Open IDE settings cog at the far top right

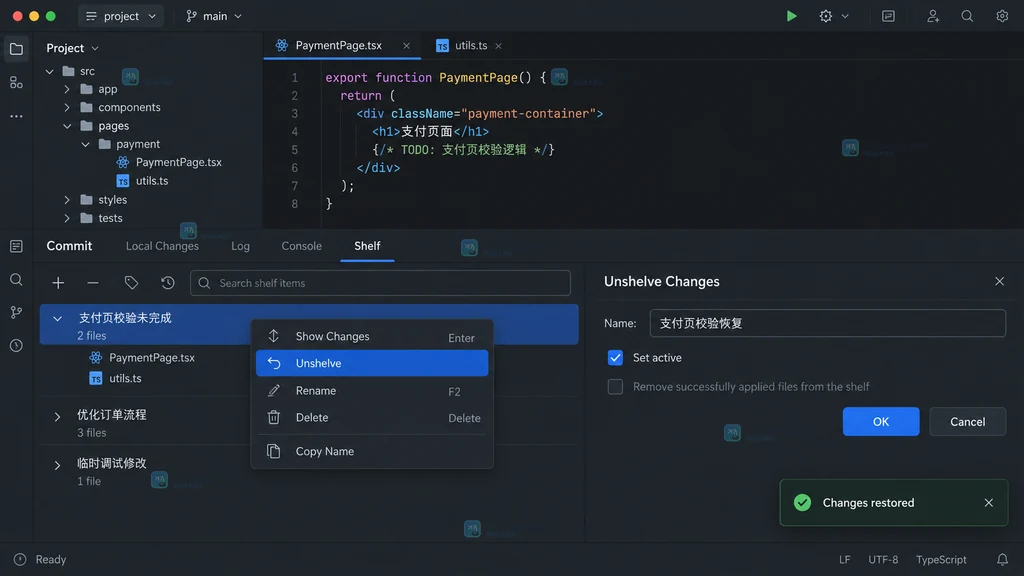point(1002,16)
